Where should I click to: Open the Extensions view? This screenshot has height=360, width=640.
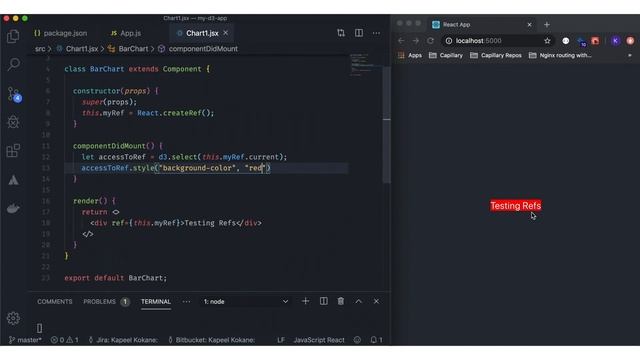click(x=13, y=151)
